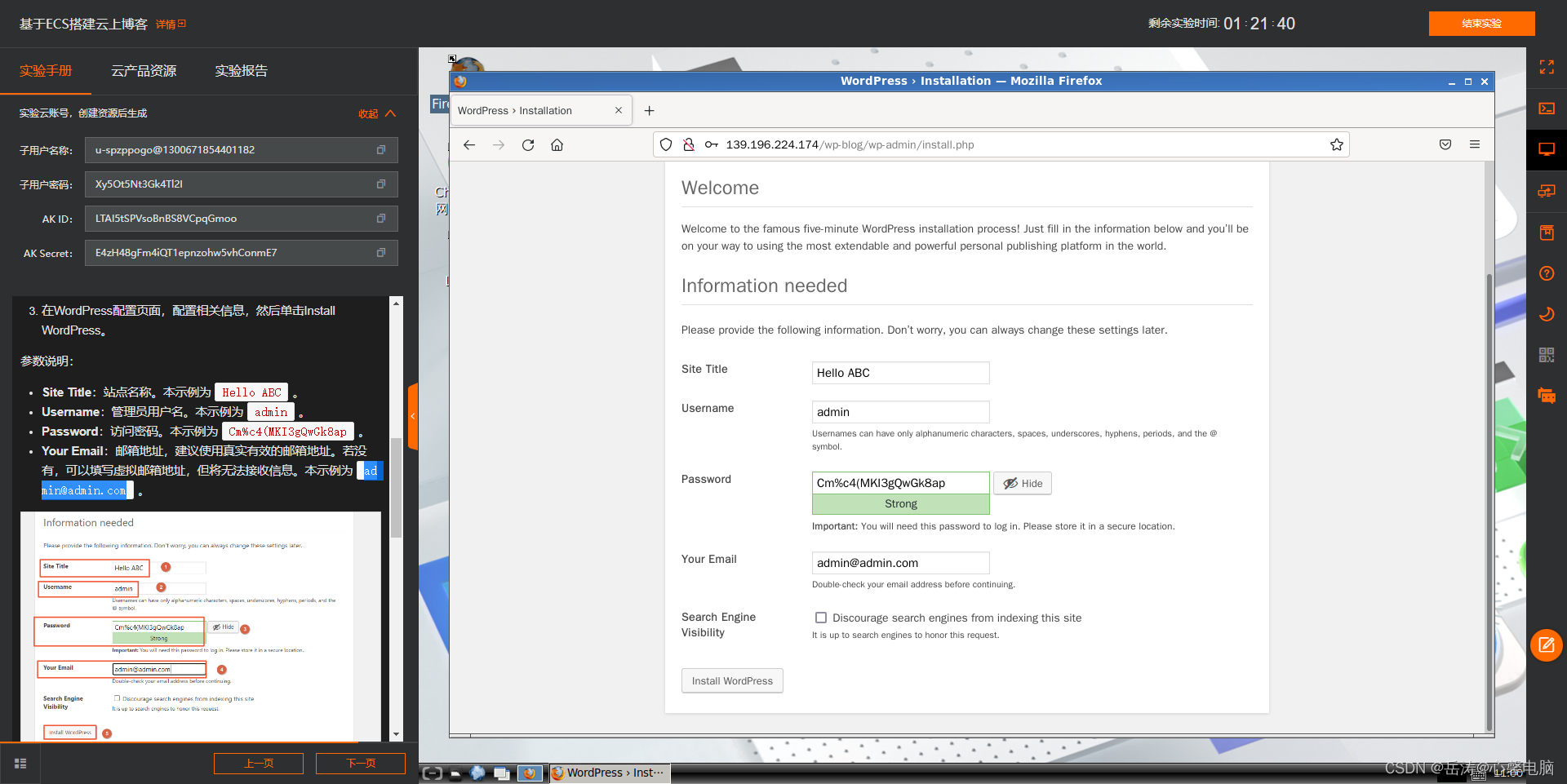The width and height of the screenshot is (1567, 784).
Task: Reload the Firefox page
Action: pos(528,145)
